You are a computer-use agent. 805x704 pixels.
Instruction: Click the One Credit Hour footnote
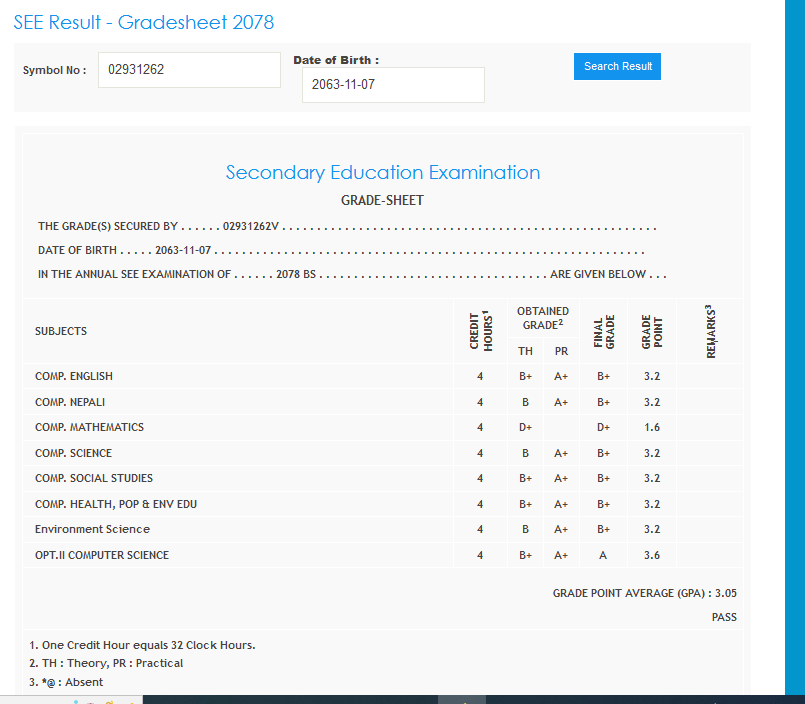[142, 645]
